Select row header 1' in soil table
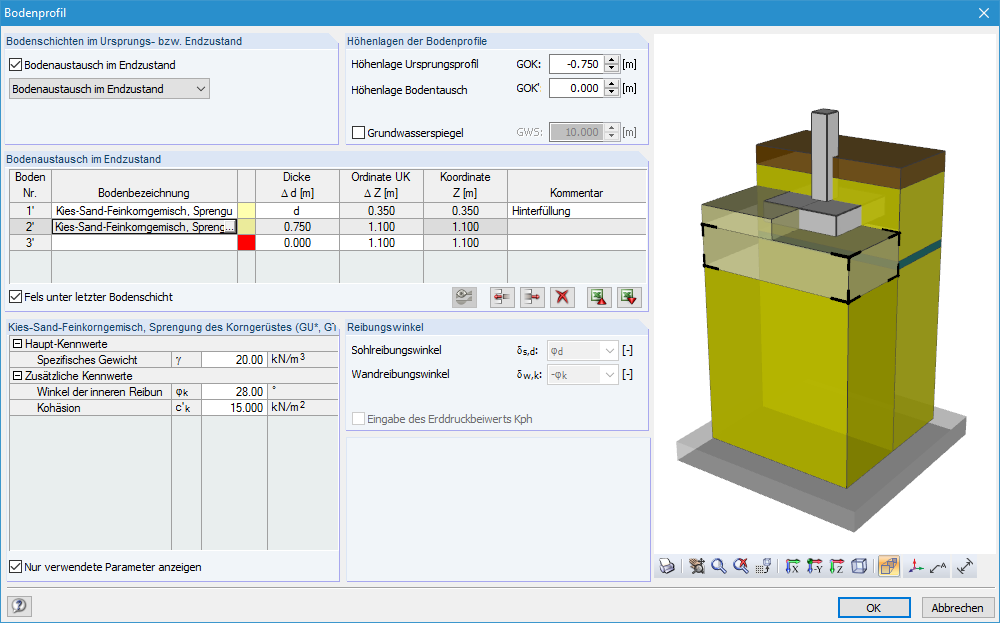 pyautogui.click(x=30, y=210)
